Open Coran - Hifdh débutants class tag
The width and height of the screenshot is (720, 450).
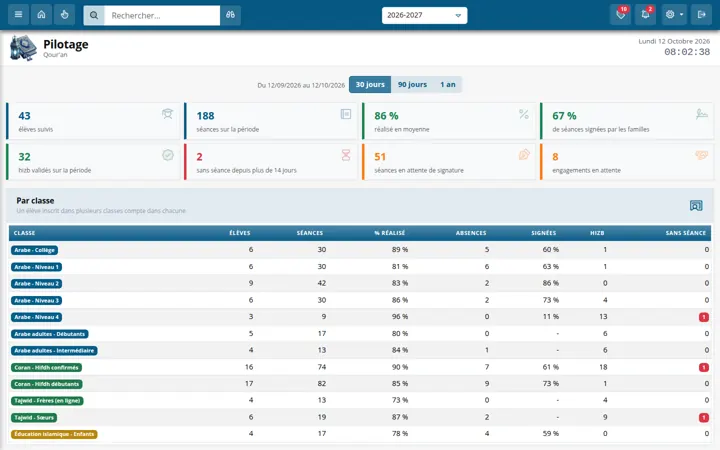(47, 384)
